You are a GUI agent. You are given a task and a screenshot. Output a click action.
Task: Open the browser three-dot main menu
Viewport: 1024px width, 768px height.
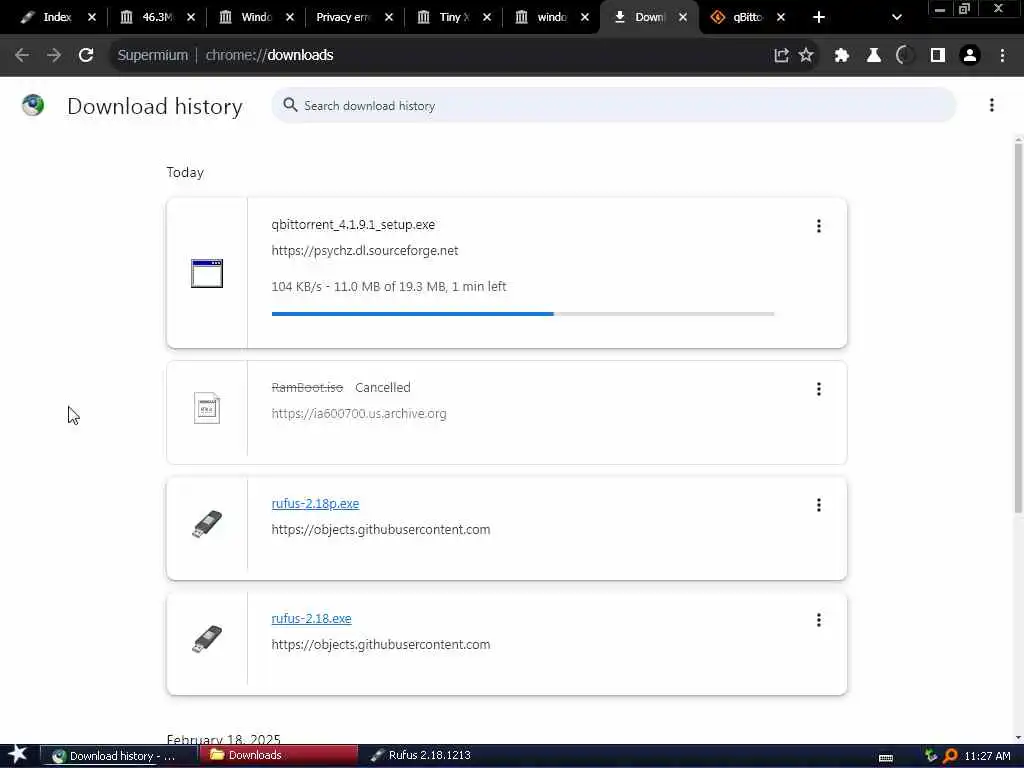pos(1002,56)
